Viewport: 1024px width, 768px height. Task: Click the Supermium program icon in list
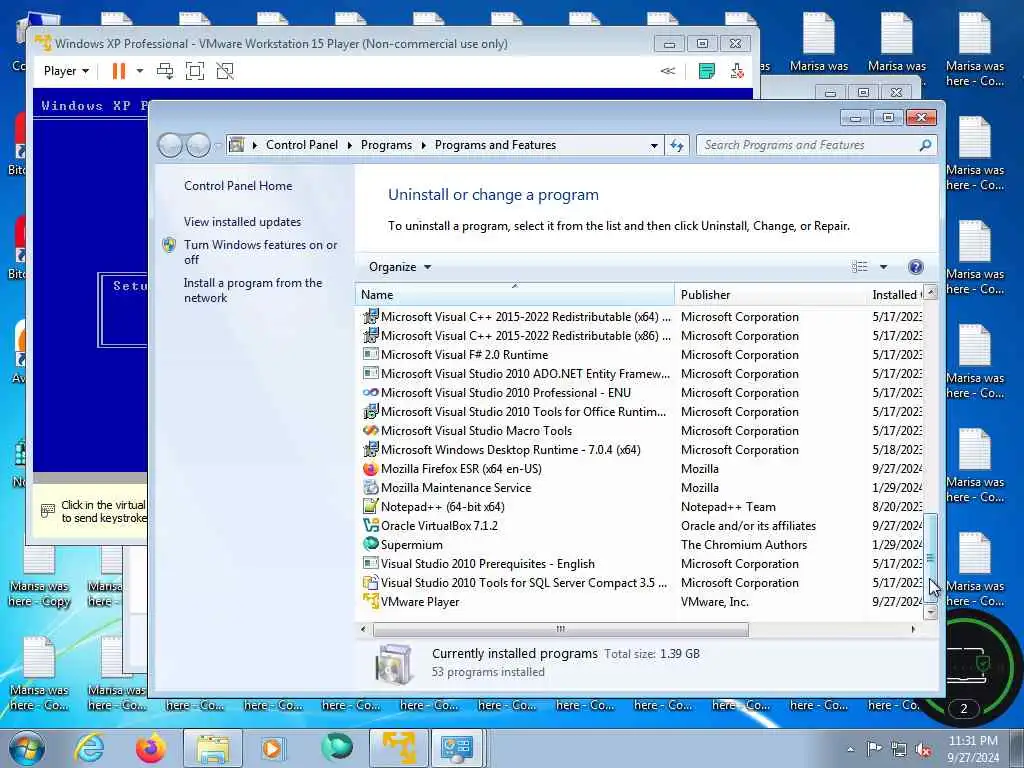(370, 545)
